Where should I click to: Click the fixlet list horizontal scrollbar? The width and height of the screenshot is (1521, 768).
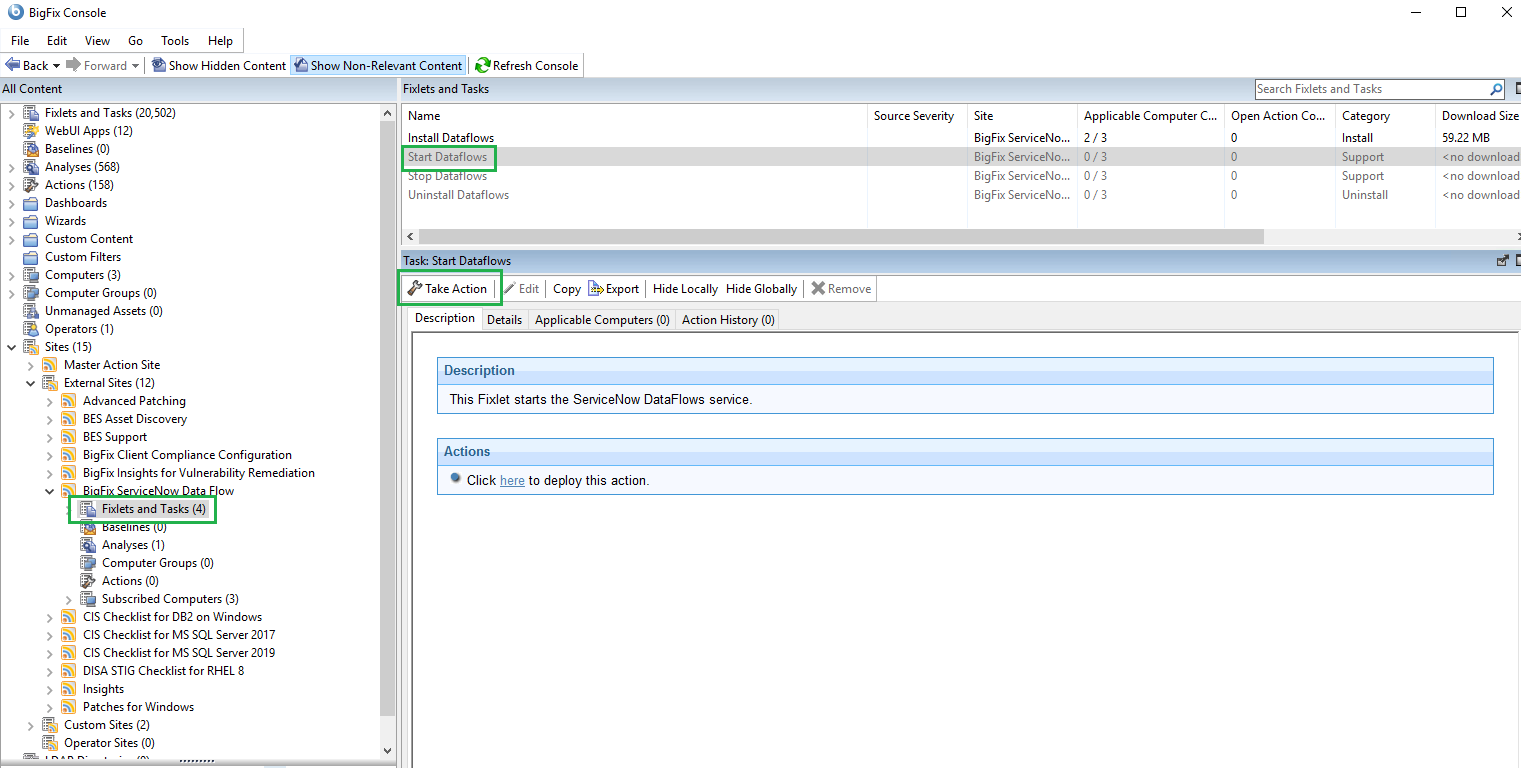[x=841, y=237]
